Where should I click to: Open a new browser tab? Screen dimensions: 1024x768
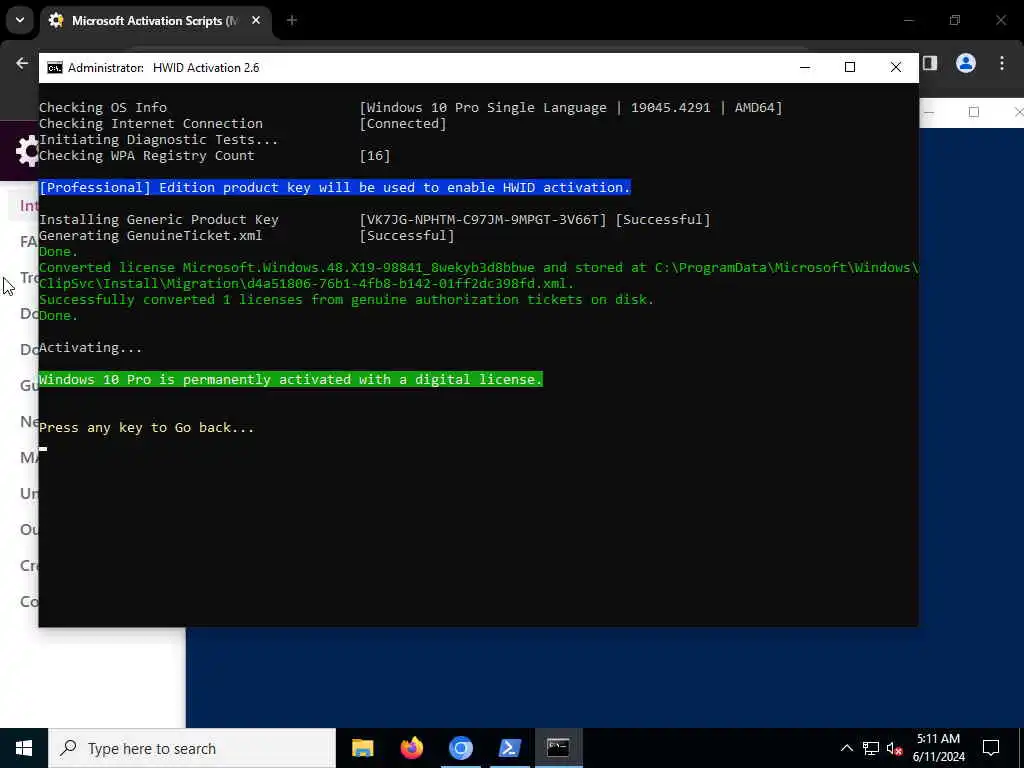point(292,21)
